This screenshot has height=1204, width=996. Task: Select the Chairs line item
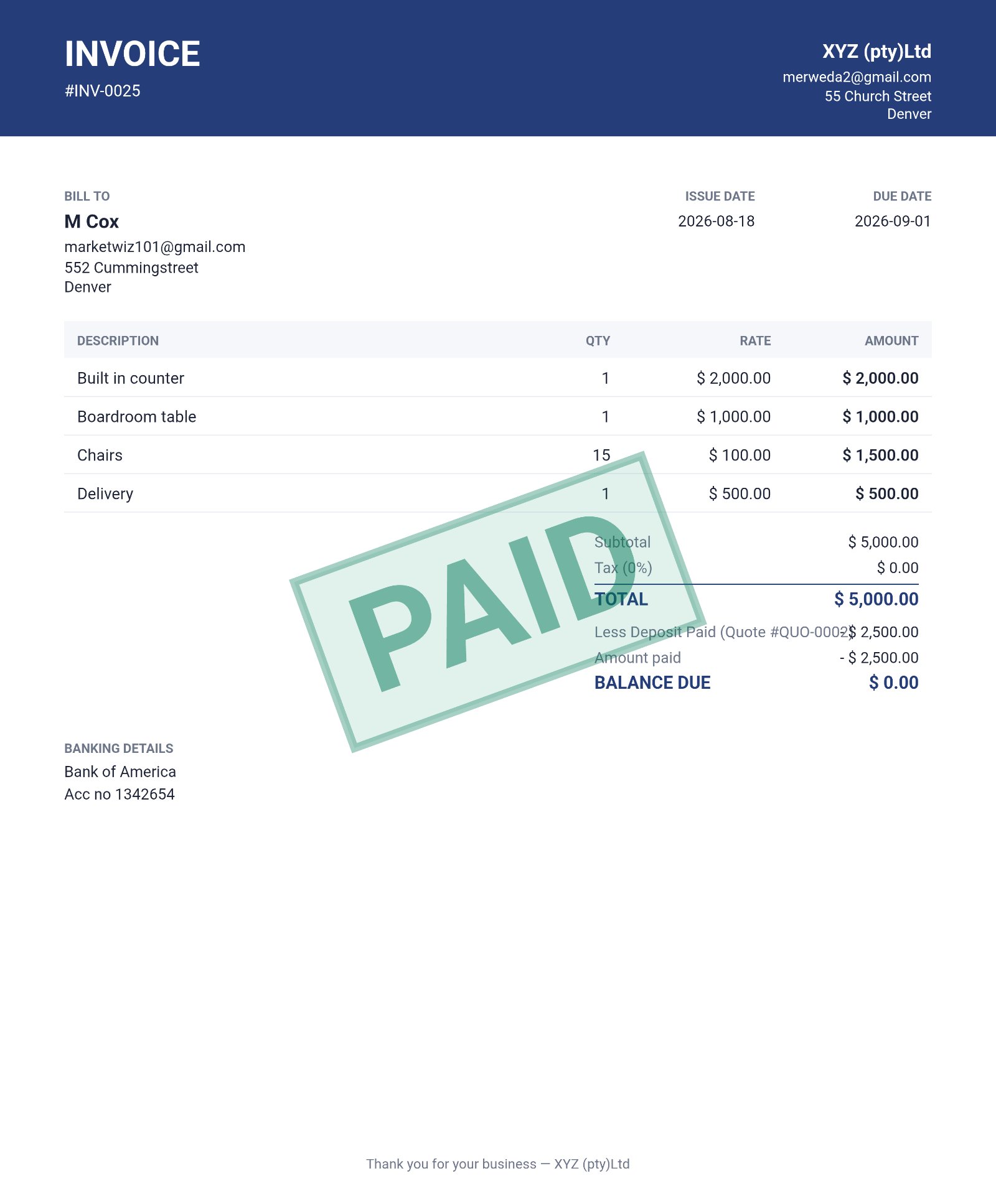coord(100,455)
